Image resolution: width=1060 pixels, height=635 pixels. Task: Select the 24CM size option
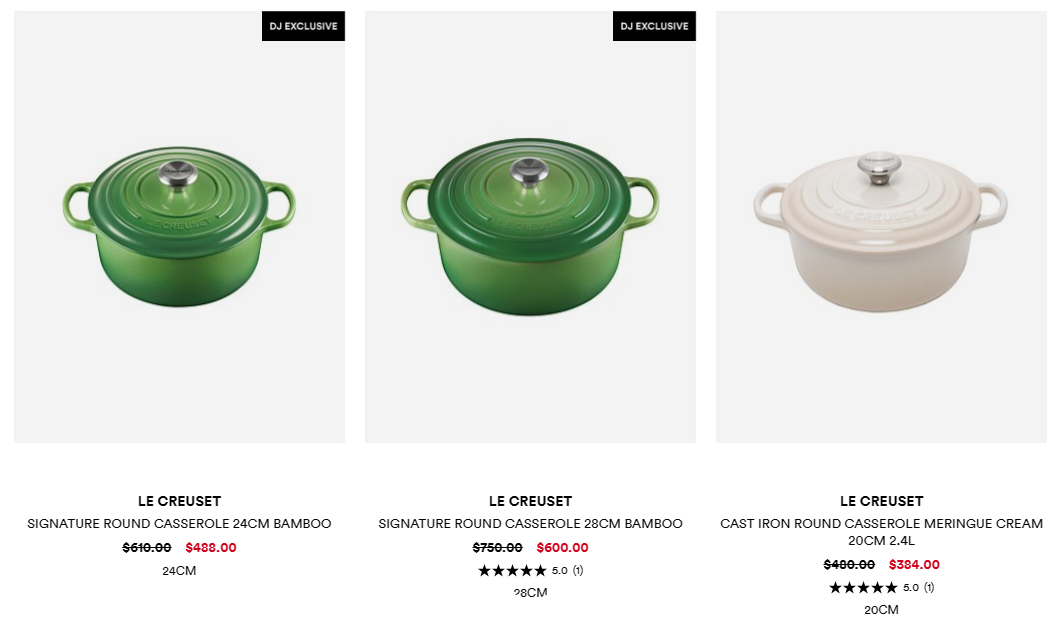tap(179, 571)
